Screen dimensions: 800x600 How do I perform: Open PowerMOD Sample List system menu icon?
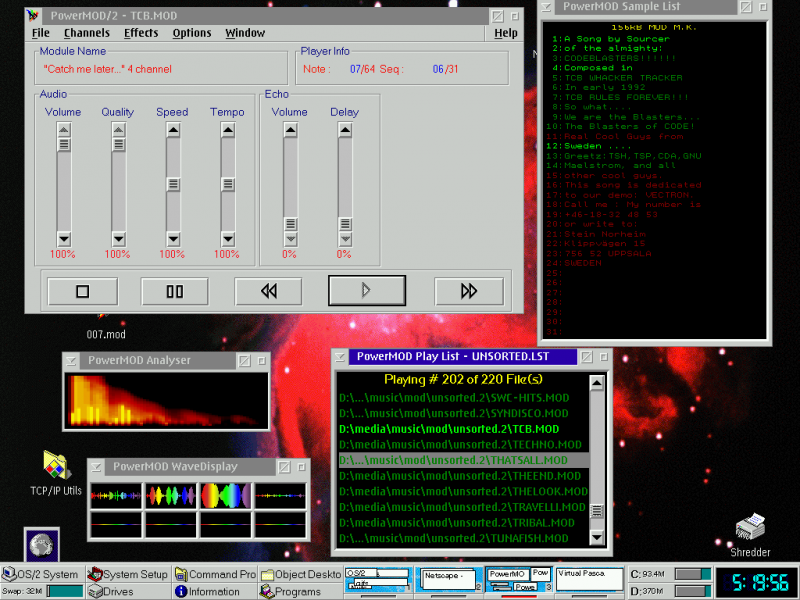click(546, 7)
